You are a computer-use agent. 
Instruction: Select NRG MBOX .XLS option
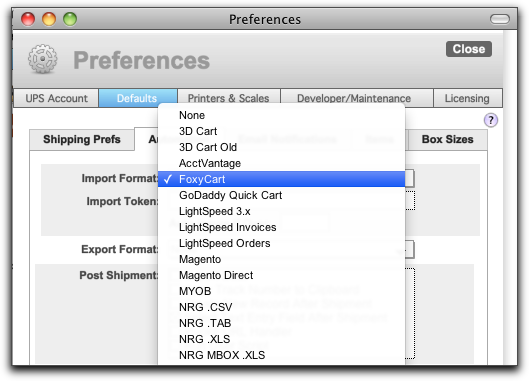click(x=281, y=355)
